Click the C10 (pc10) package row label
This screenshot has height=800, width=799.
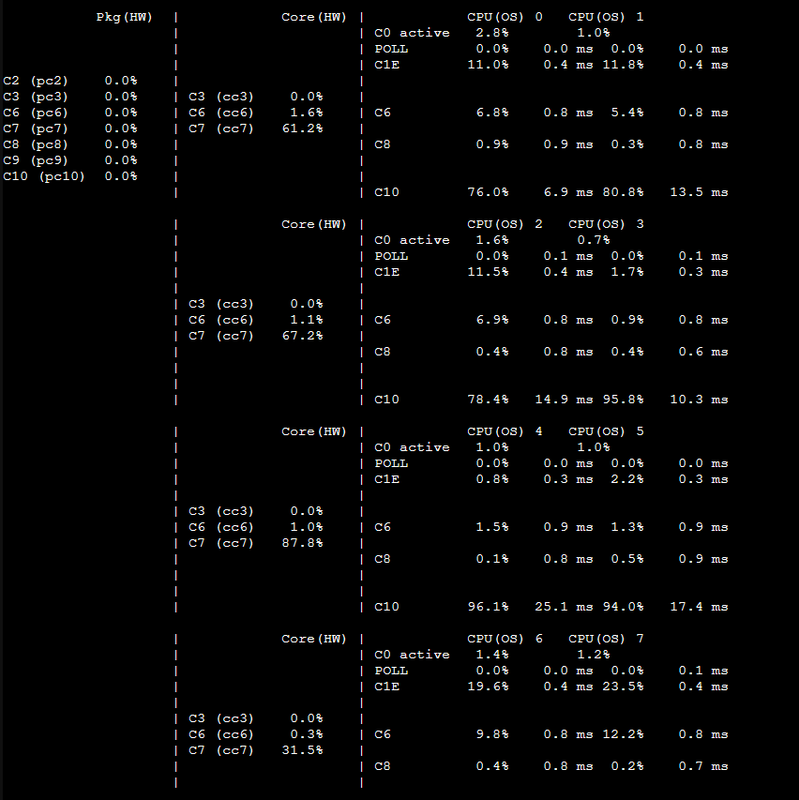tap(44, 177)
